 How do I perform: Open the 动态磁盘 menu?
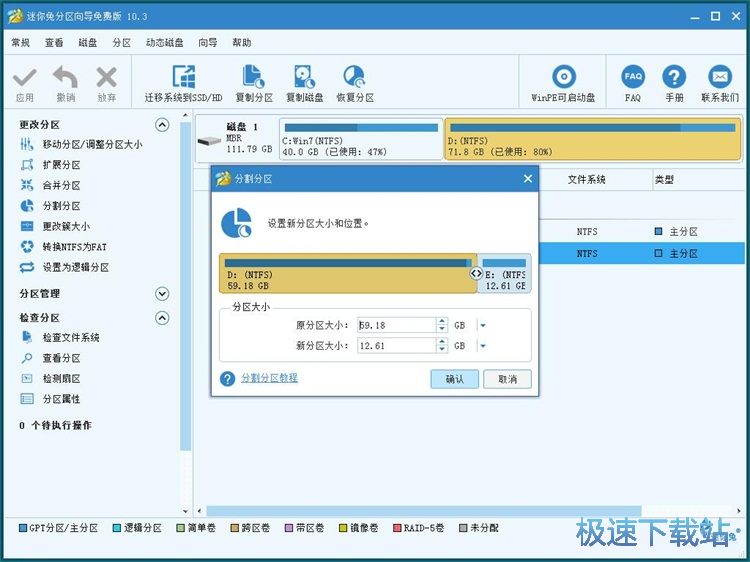(x=165, y=43)
